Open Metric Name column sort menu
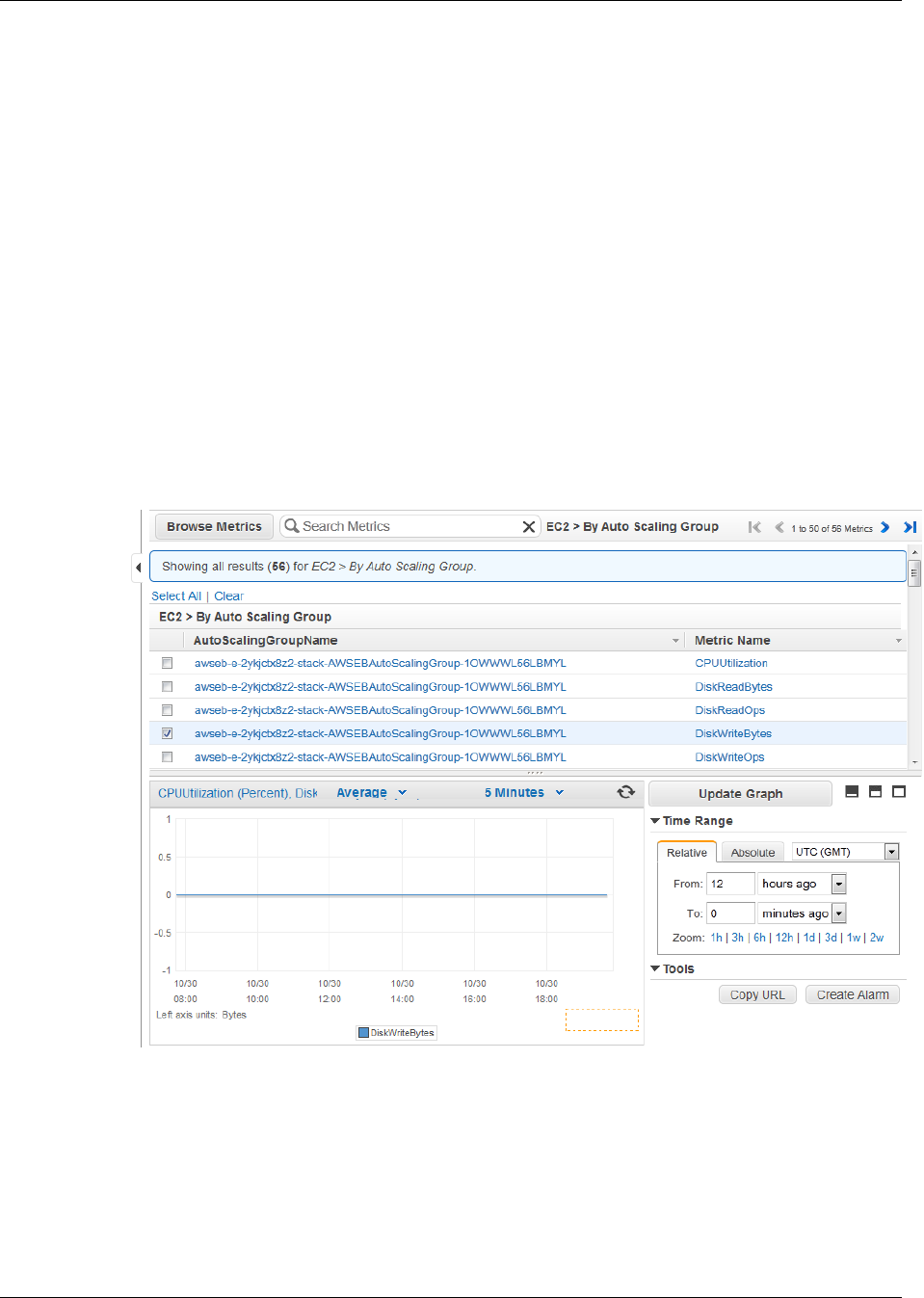Screen dimensions: 924x1298 point(899,641)
